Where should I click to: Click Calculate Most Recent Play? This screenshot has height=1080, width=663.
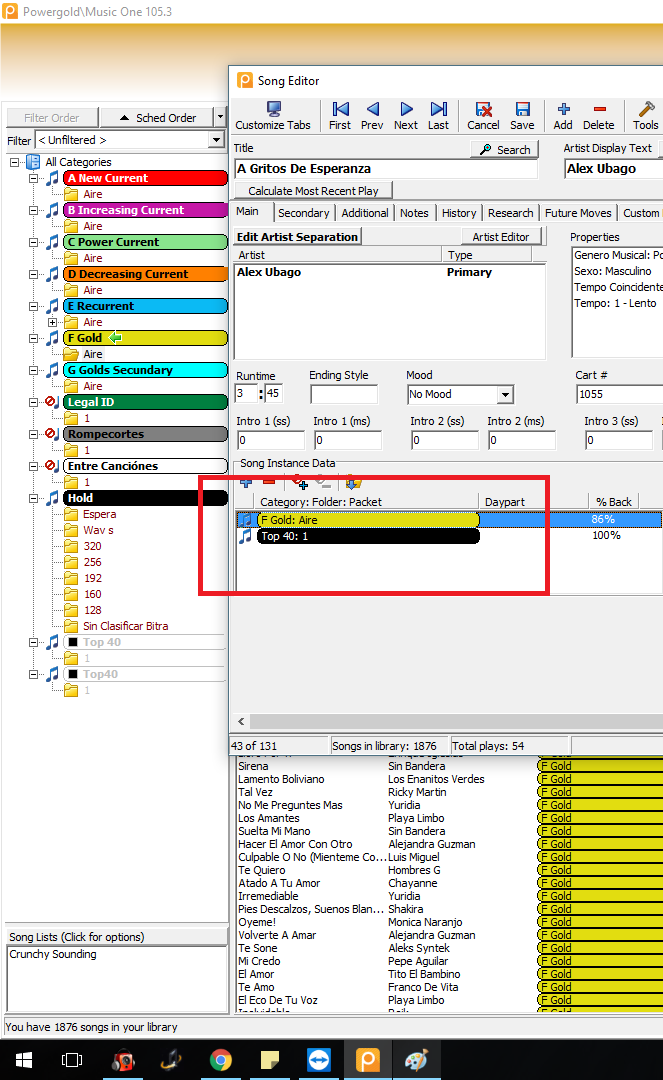tap(313, 191)
